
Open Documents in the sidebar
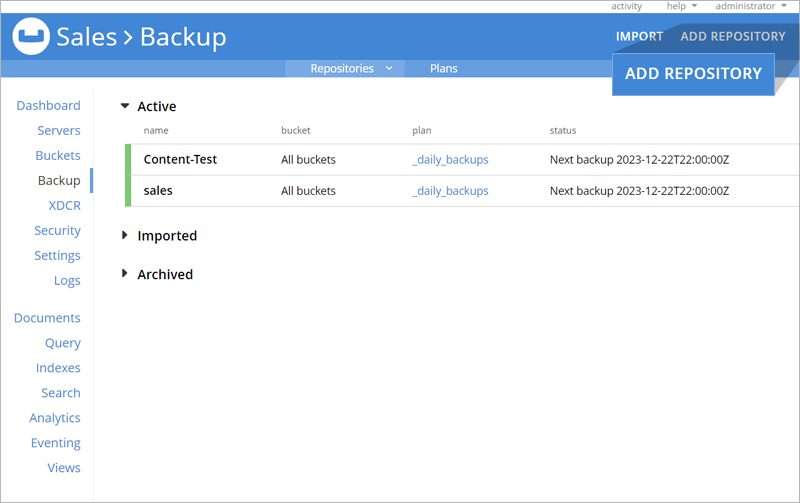coord(47,318)
